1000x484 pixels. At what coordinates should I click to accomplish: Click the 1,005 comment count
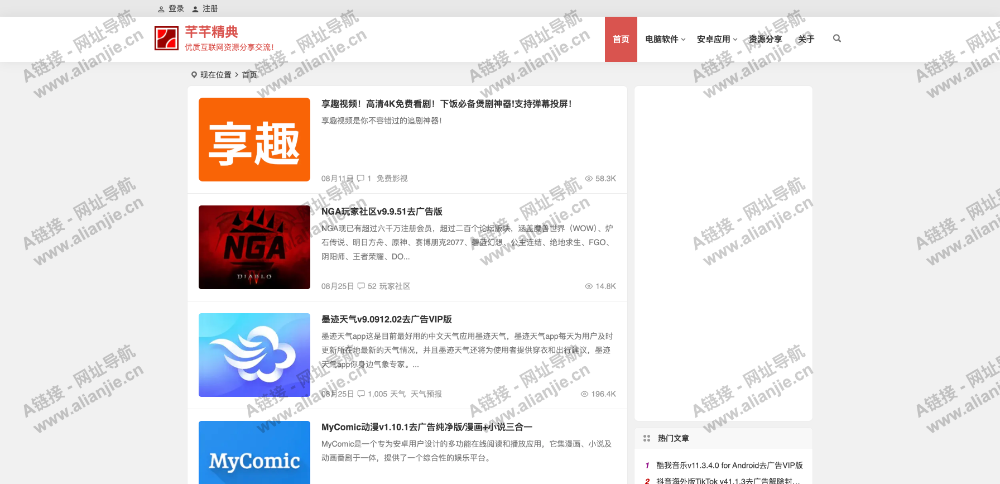click(x=377, y=394)
